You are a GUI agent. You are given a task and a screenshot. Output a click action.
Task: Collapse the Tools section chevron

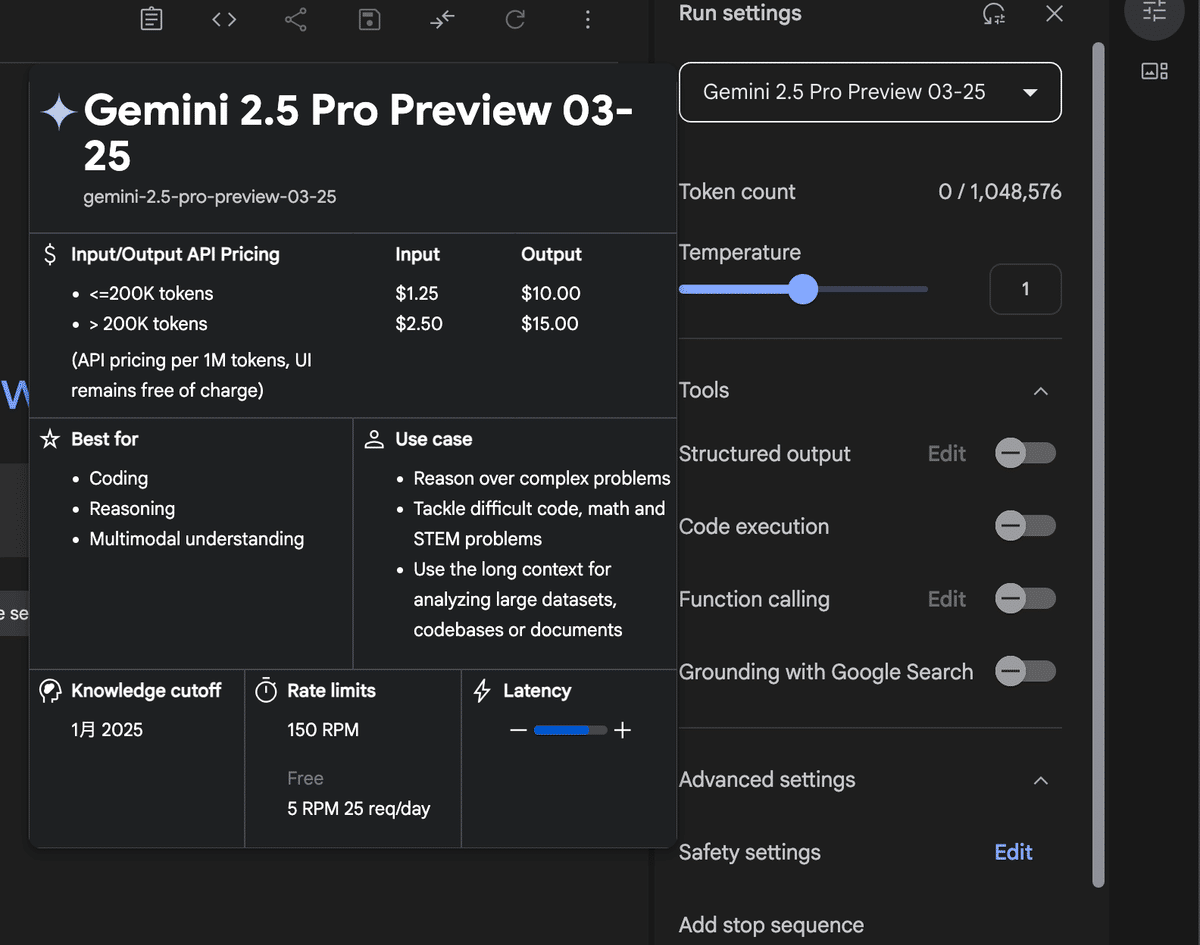(1041, 391)
